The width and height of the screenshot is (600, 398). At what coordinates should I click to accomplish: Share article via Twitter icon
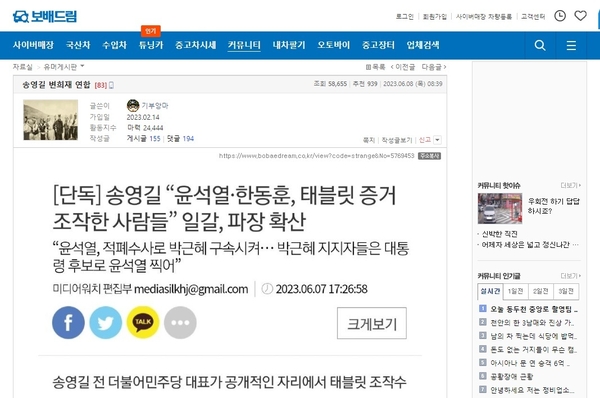(106, 323)
